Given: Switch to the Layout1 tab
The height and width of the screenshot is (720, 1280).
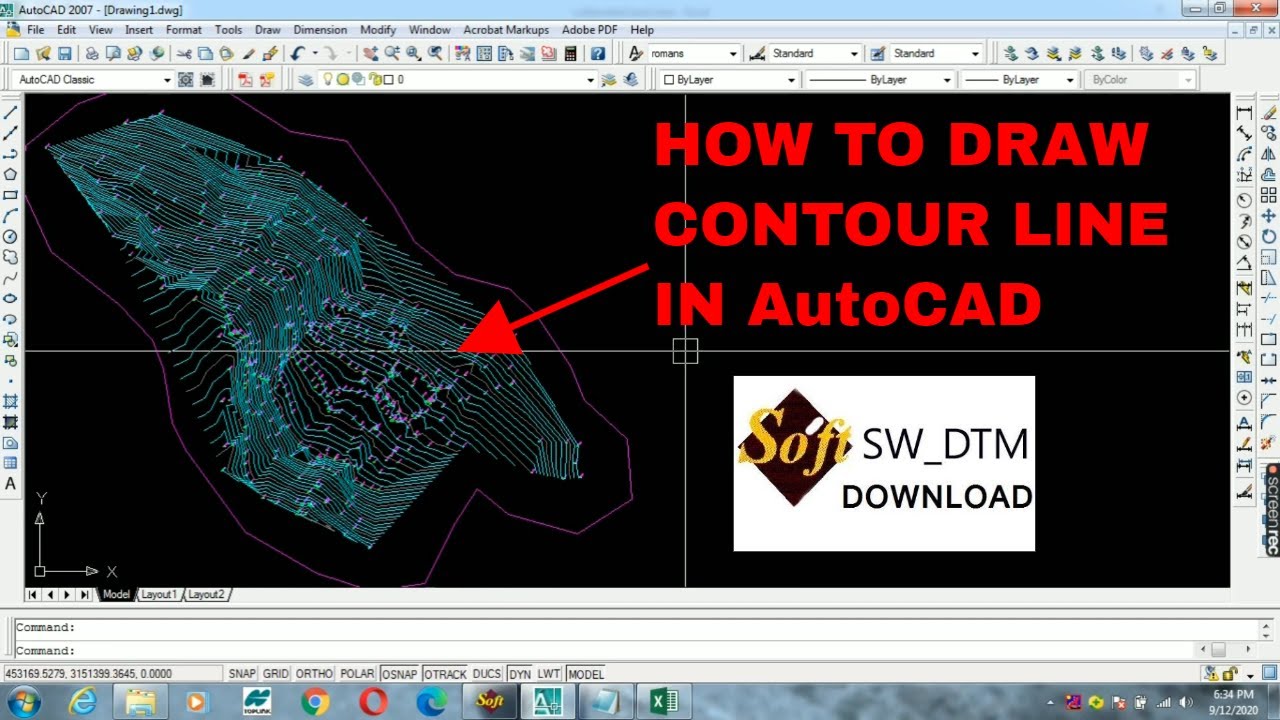Looking at the screenshot, I should click(158, 594).
